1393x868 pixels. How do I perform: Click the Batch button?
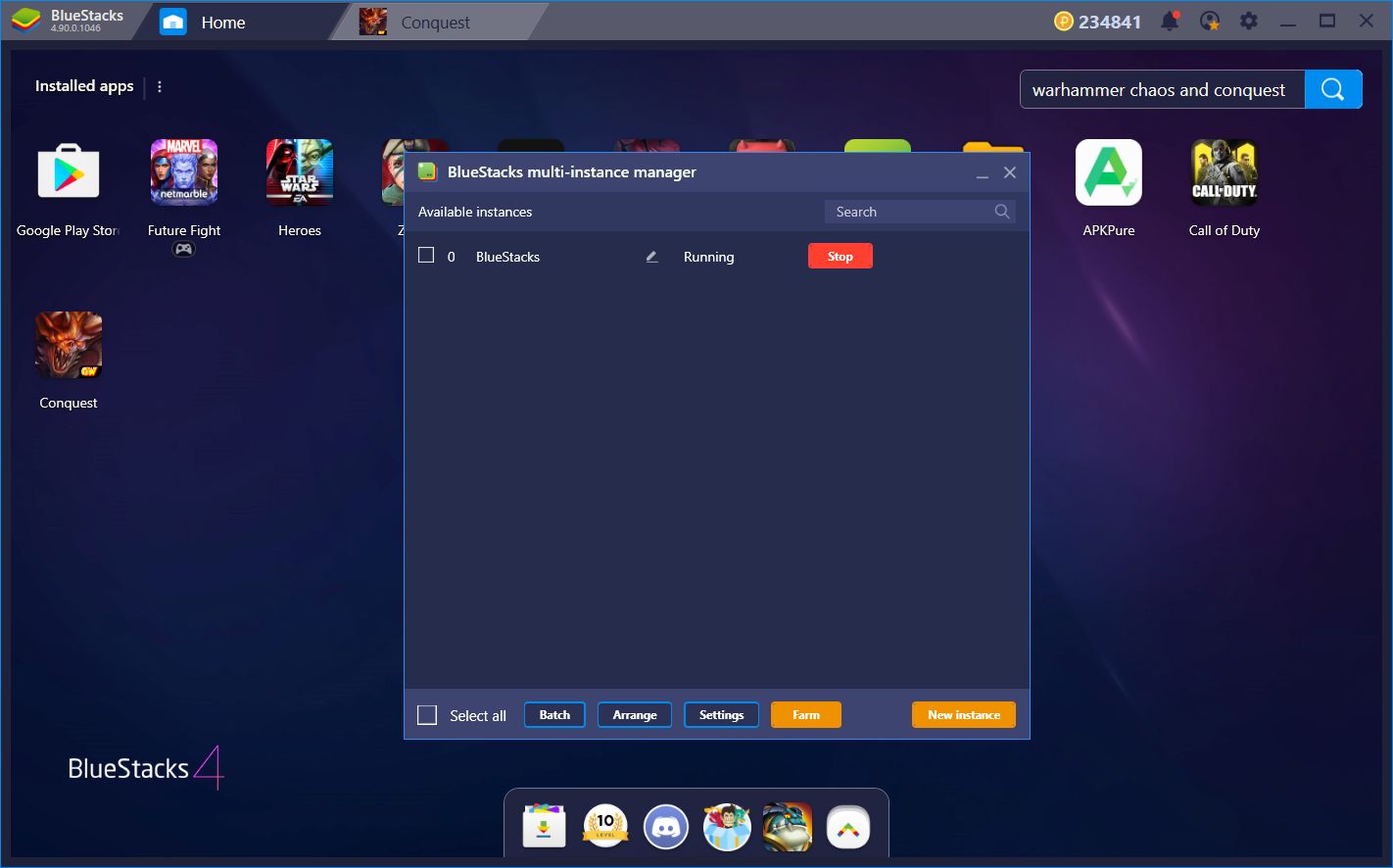tap(554, 715)
